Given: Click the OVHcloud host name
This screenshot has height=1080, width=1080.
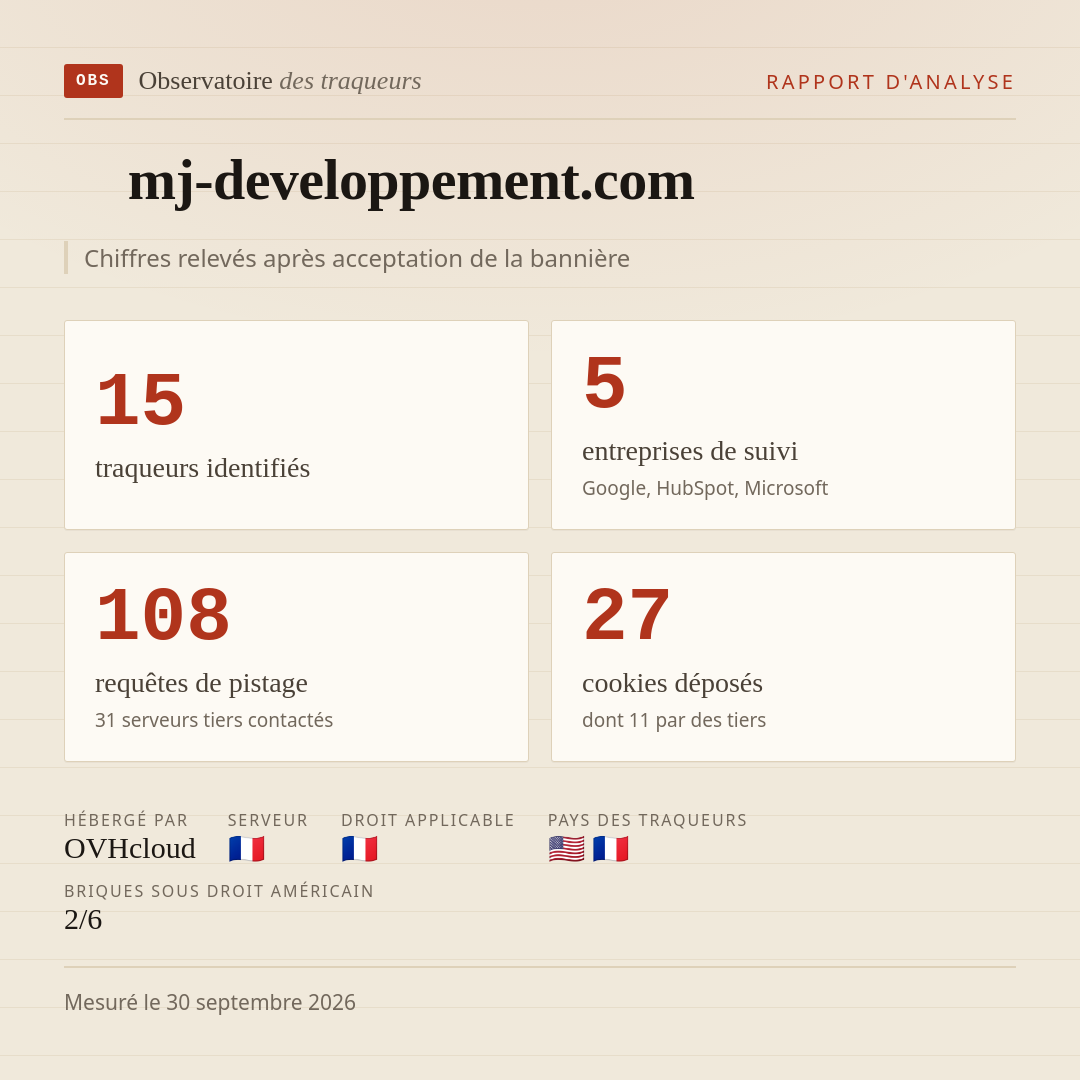Looking at the screenshot, I should pos(129,849).
